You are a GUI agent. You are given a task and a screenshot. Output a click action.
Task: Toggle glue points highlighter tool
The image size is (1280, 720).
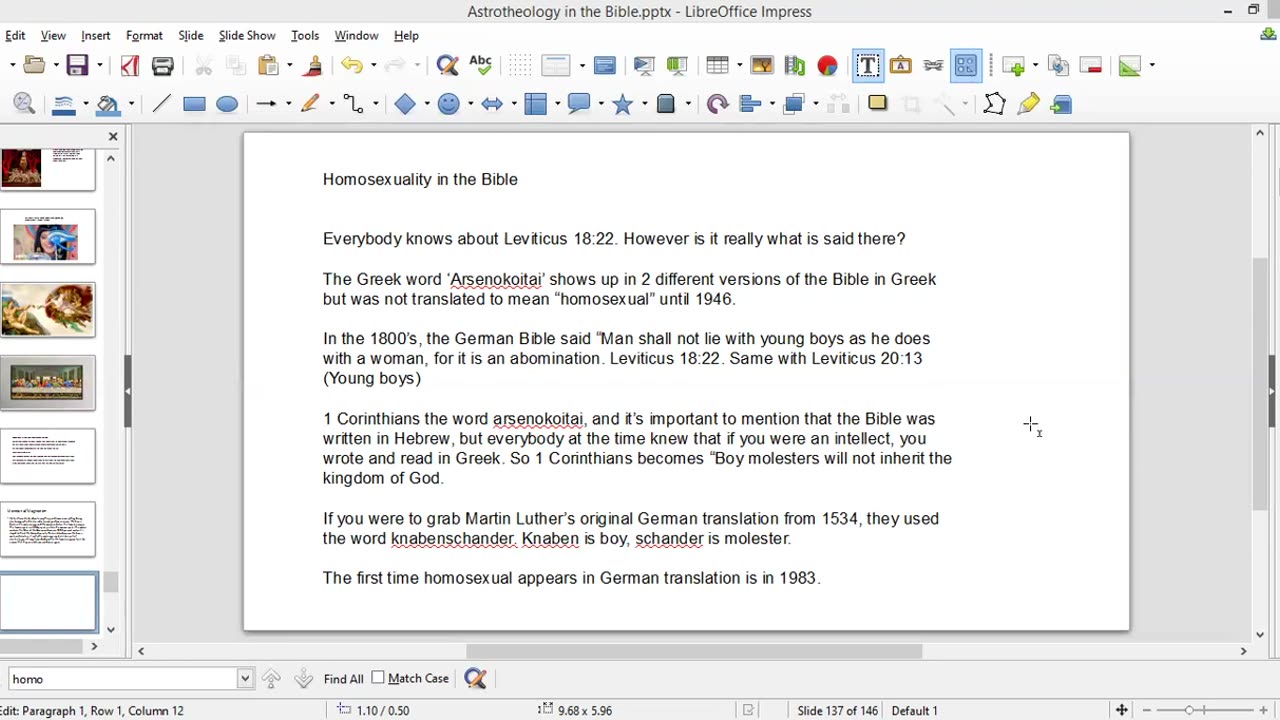(x=1028, y=104)
